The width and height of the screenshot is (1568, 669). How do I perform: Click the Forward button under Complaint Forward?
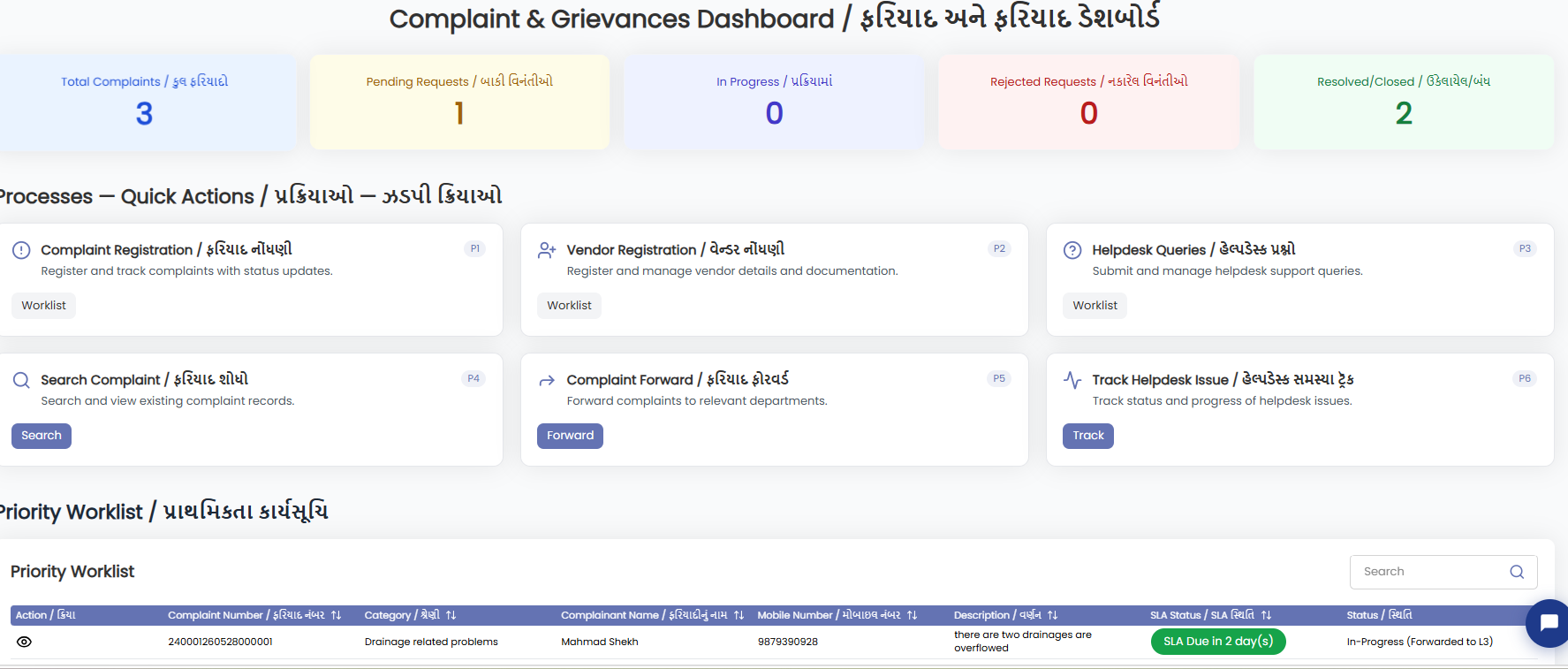point(570,436)
